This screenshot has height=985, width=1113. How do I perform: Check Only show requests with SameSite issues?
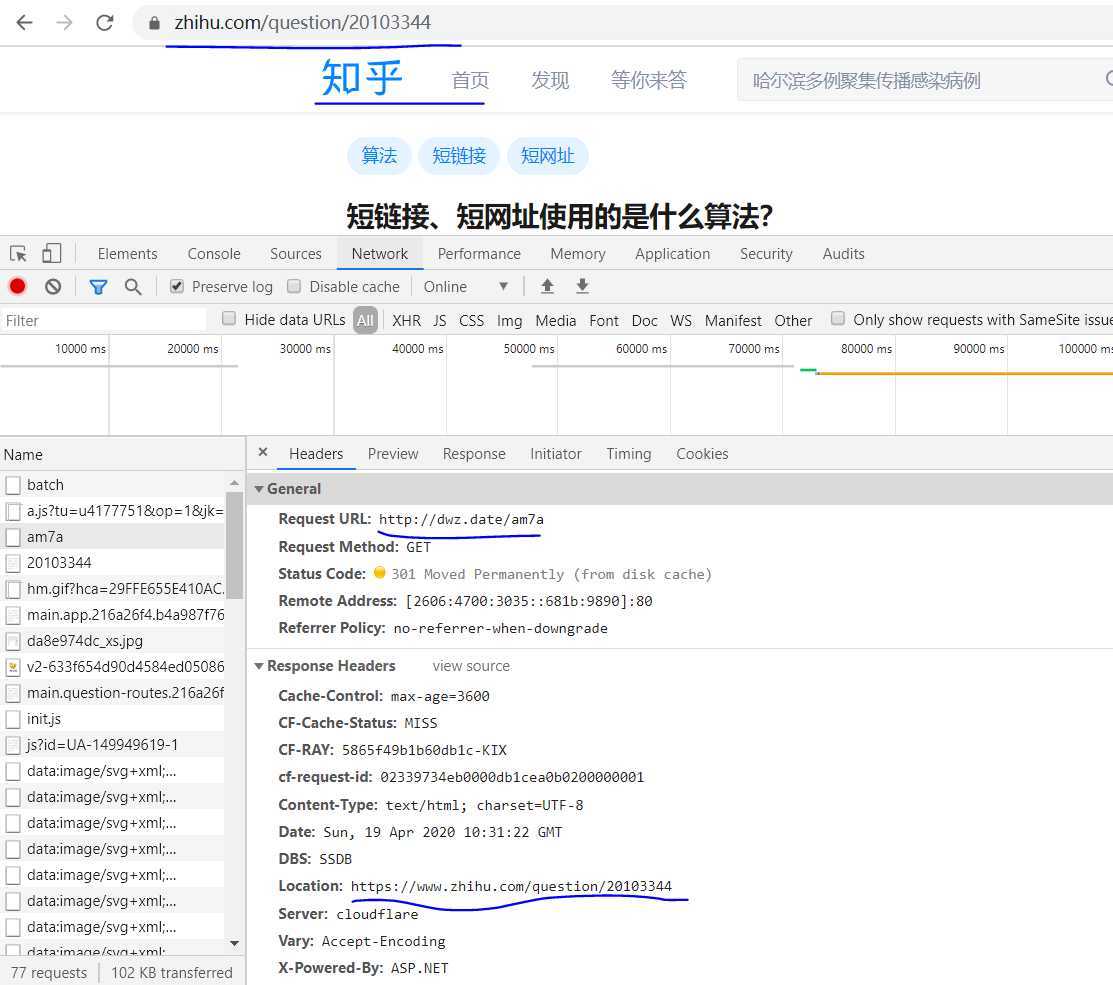pos(838,319)
